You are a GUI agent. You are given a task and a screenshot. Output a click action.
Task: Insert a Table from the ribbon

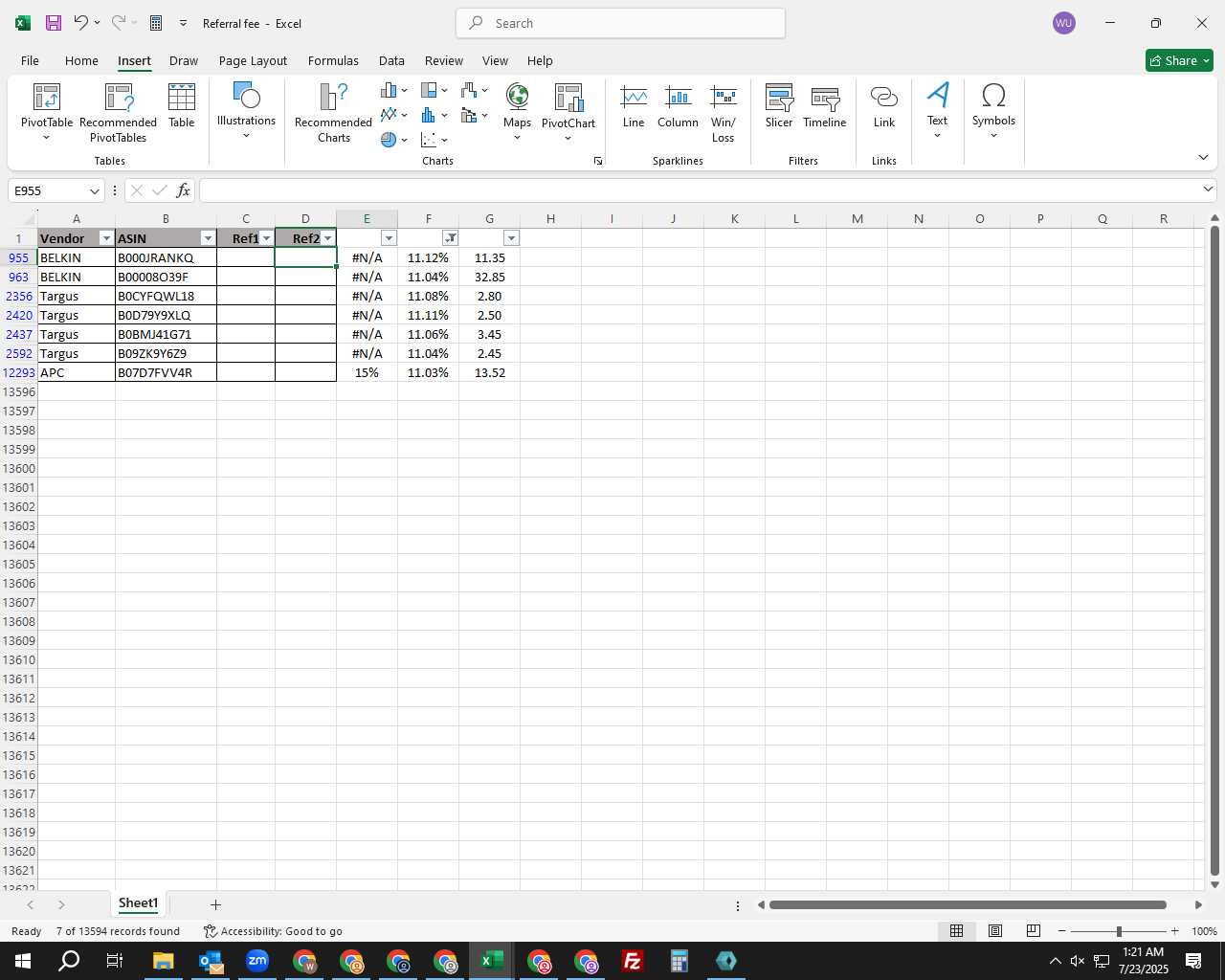182,105
